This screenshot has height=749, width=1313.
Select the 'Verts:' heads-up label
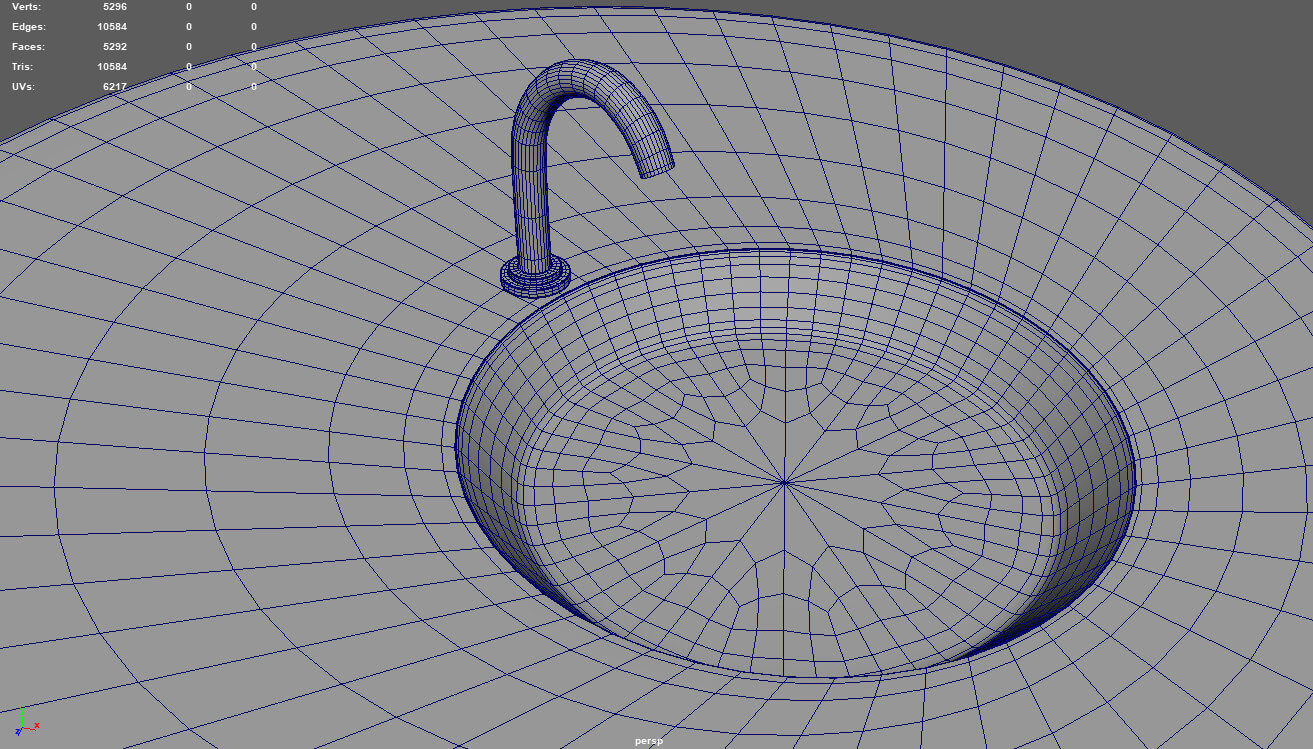(26, 7)
